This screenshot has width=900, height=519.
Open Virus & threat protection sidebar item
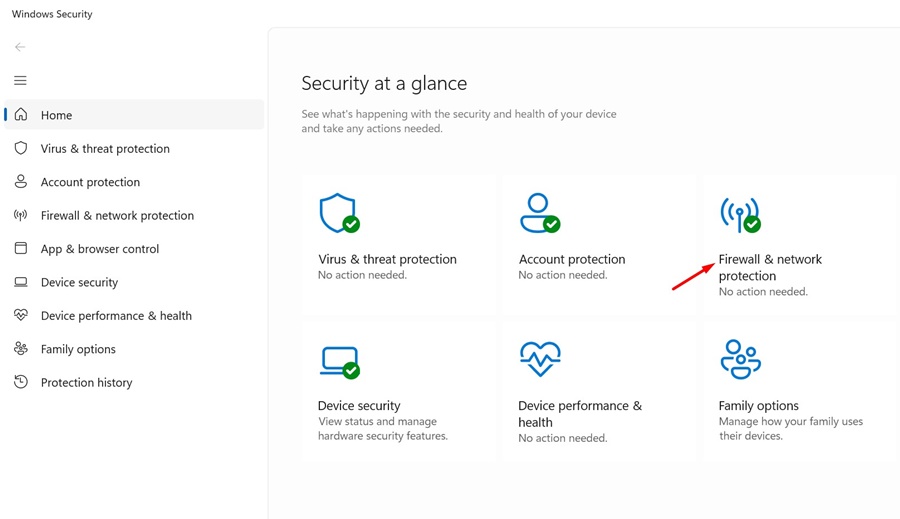[x=105, y=149]
